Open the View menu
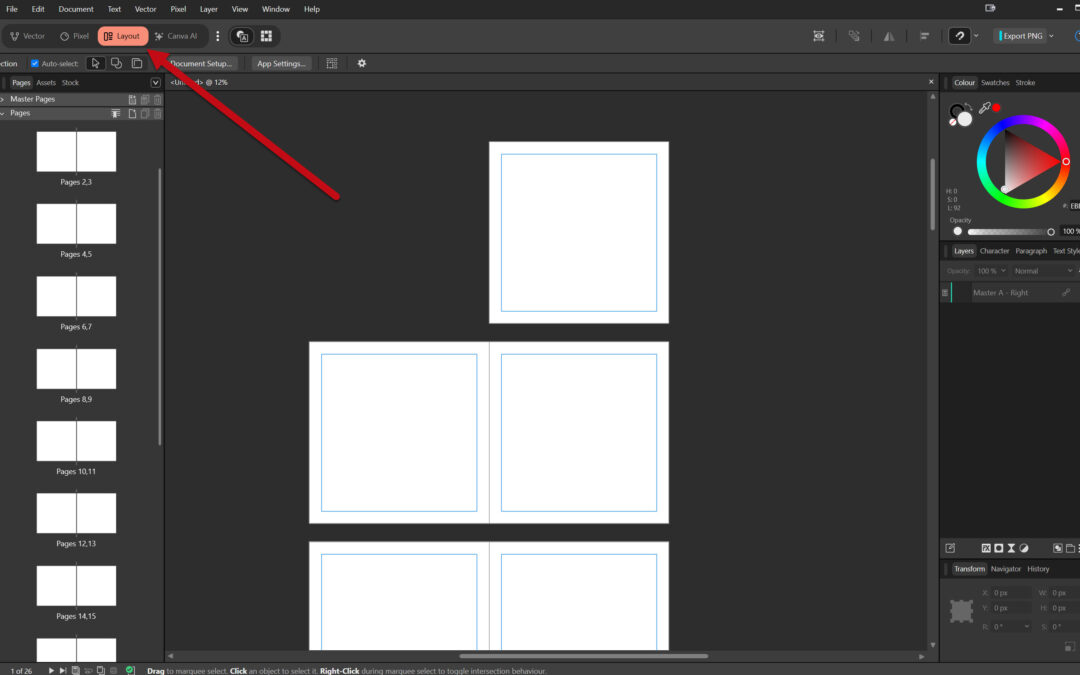The height and width of the screenshot is (675, 1080). click(240, 9)
